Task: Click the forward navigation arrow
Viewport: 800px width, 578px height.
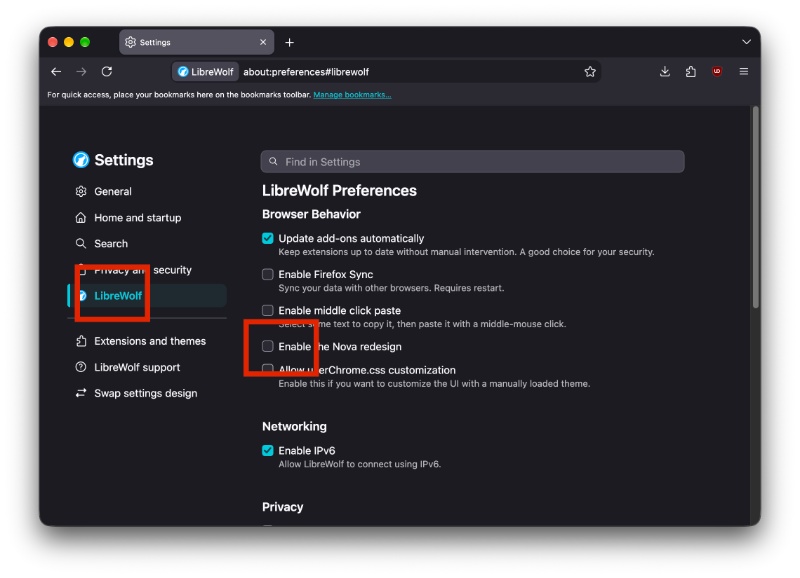Action: pyautogui.click(x=81, y=72)
